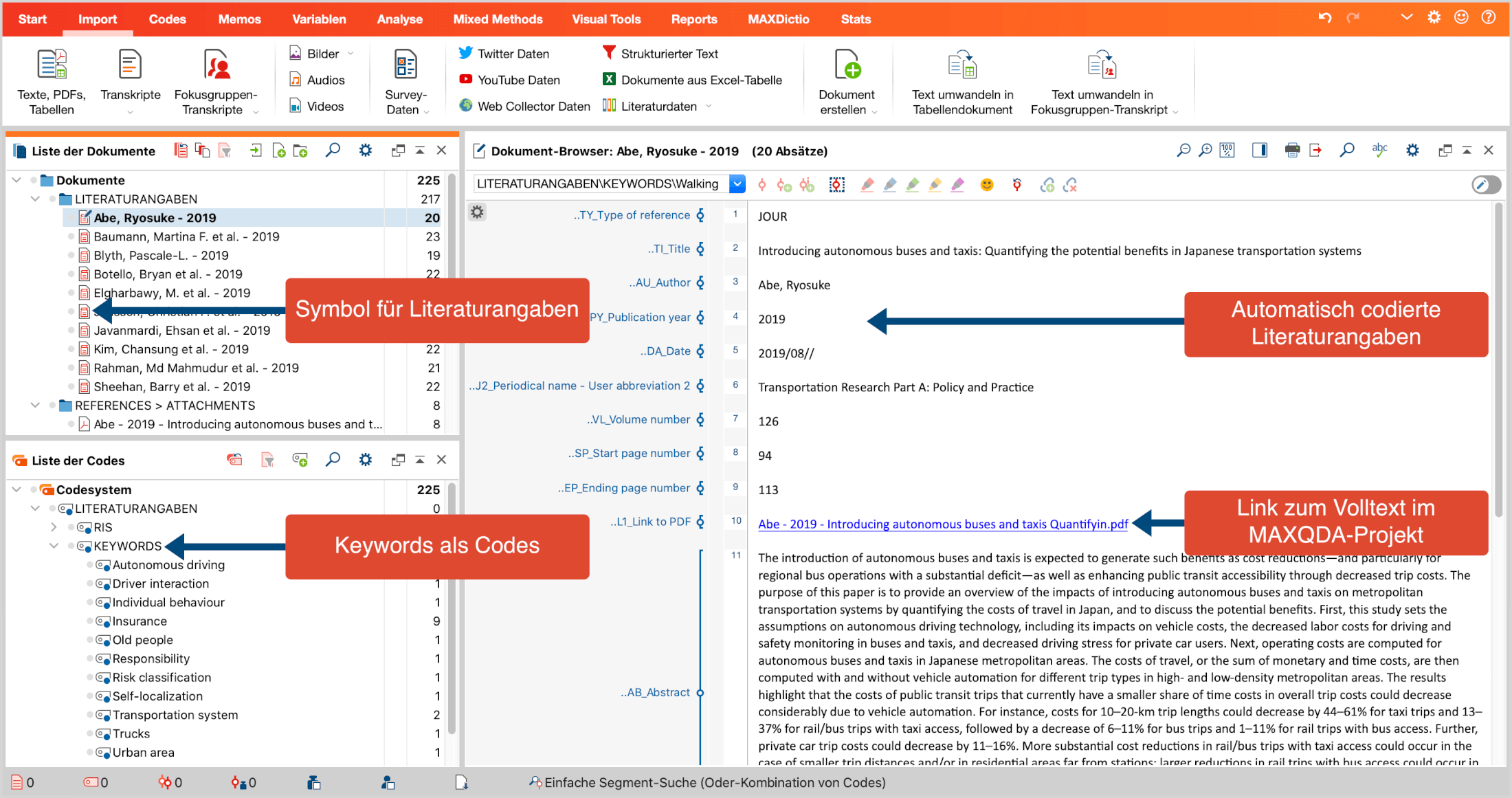This screenshot has height=798, width=1512.
Task: Toggle activation dot for Dokumente root
Action: tap(33, 180)
